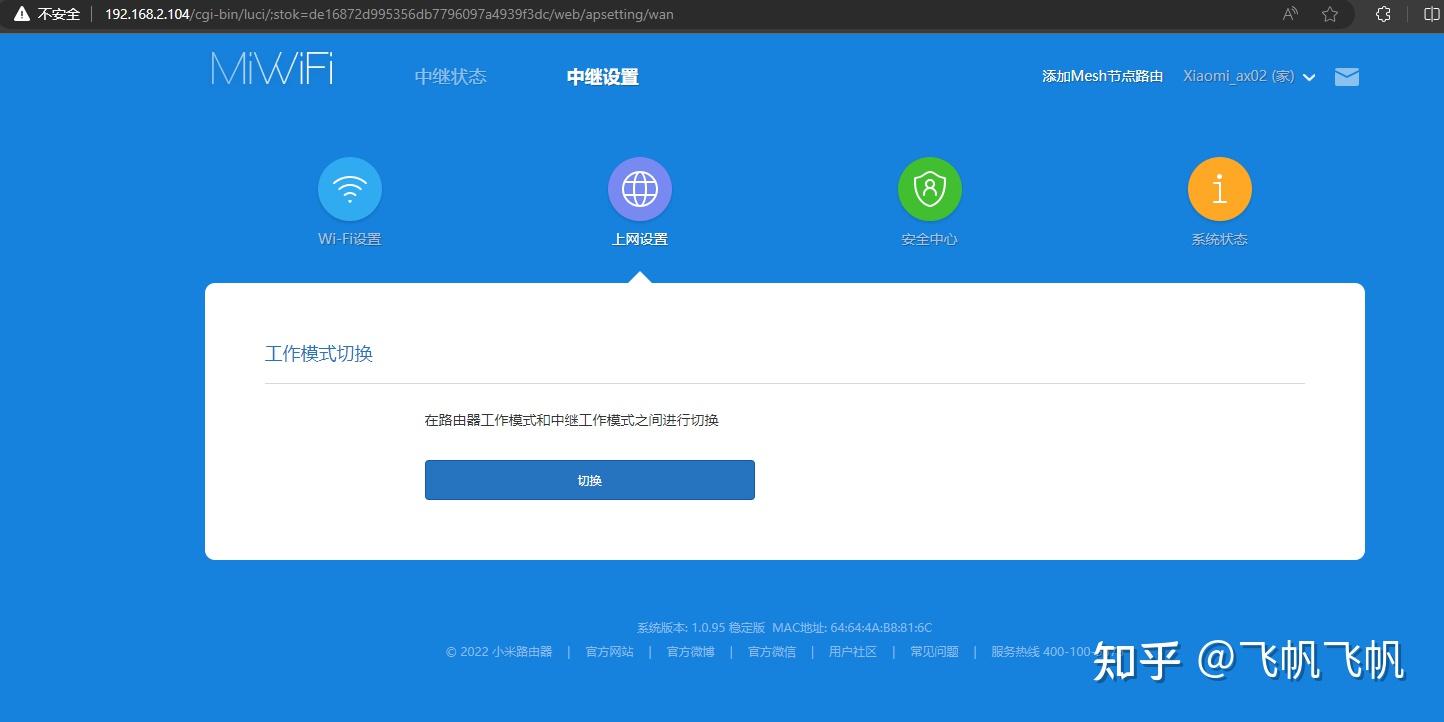The width and height of the screenshot is (1444, 722).
Task: Open the Wi-Fi设置 wireless settings icon
Action: pos(349,188)
